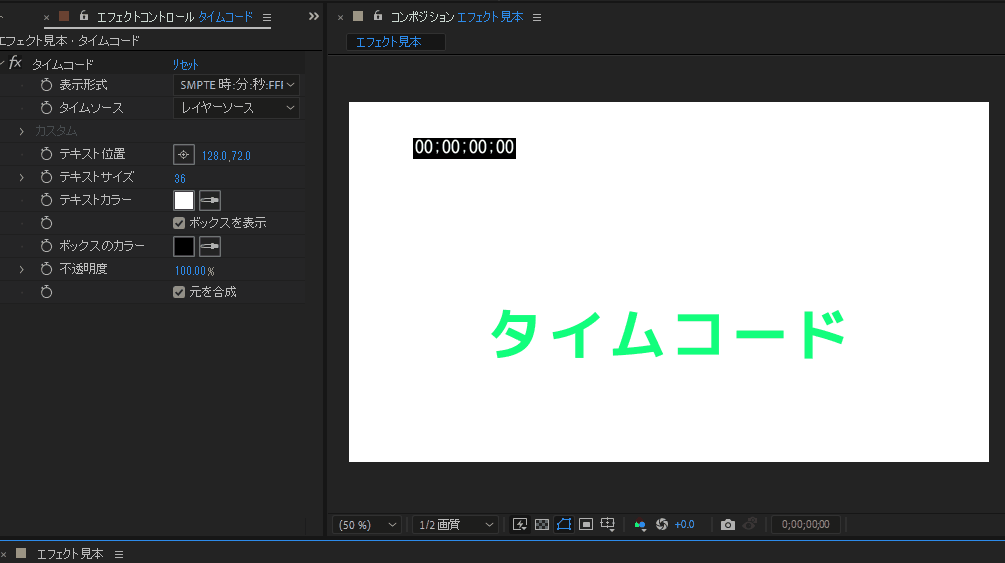Screen dimensions: 1005x563
Task: Collapse the タイムコード effect twirl
Action: (3, 63)
